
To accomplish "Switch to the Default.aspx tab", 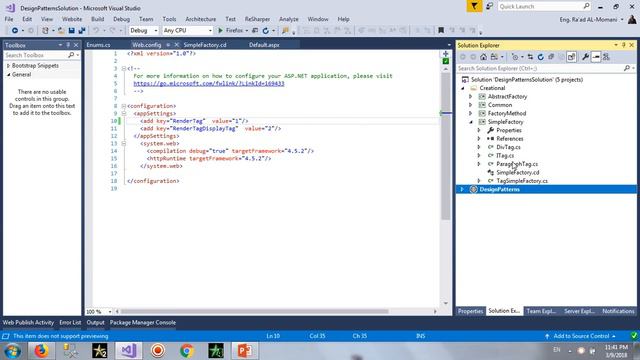I will tap(264, 45).
